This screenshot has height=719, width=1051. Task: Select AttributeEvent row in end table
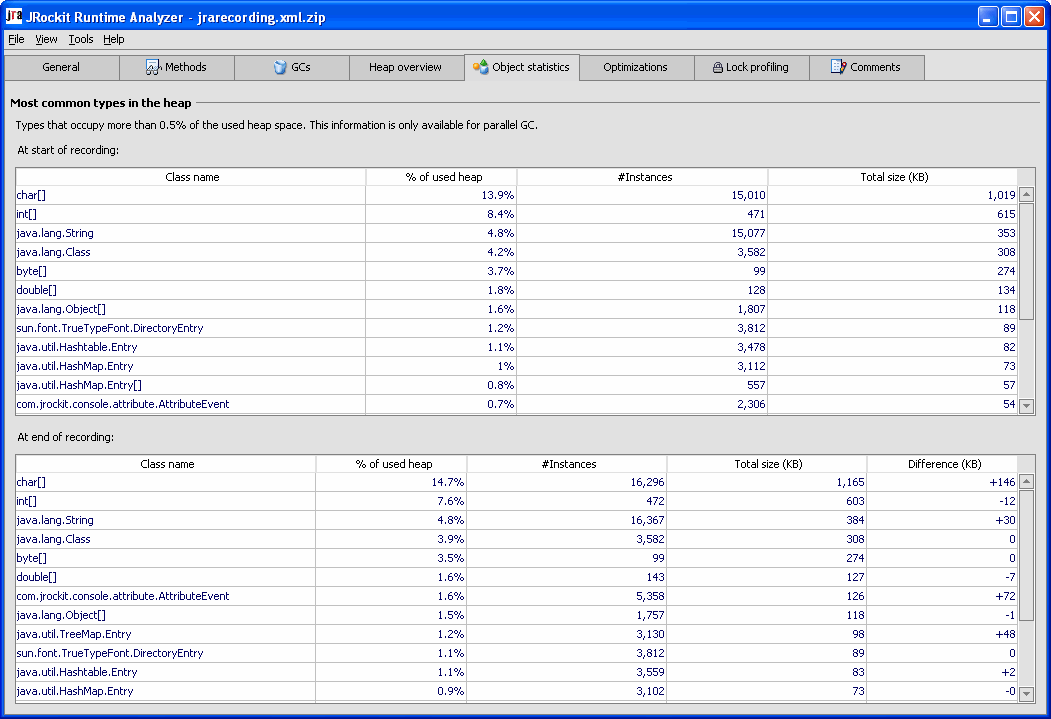click(x=517, y=596)
